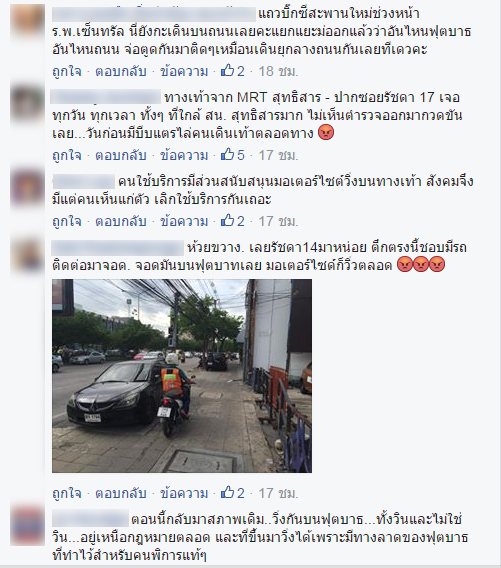Click thumbs-up icon on third comment
The width and height of the screenshot is (501, 568).
tap(227, 221)
